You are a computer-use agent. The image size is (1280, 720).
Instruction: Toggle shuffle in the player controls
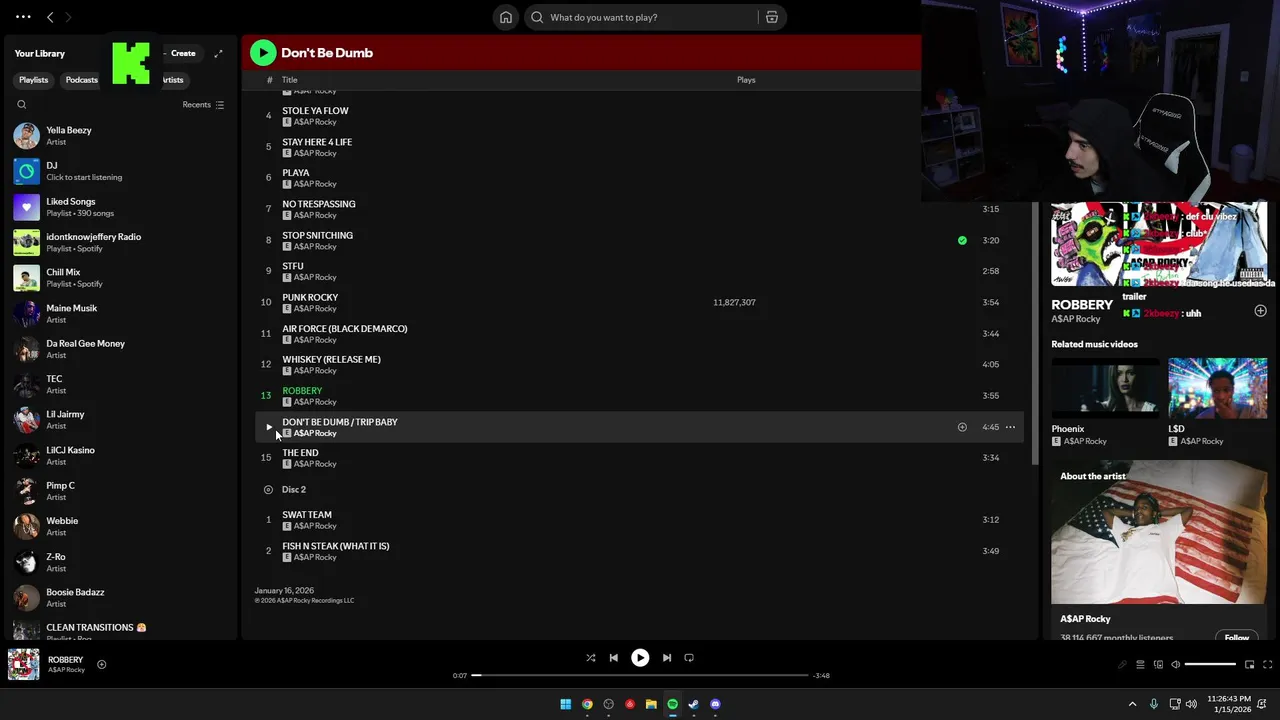coord(591,658)
